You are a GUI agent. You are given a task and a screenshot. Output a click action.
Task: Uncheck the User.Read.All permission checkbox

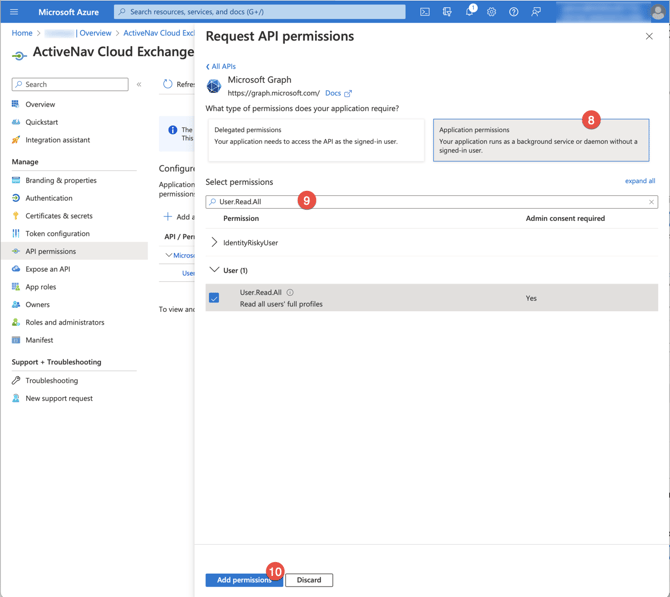point(214,298)
